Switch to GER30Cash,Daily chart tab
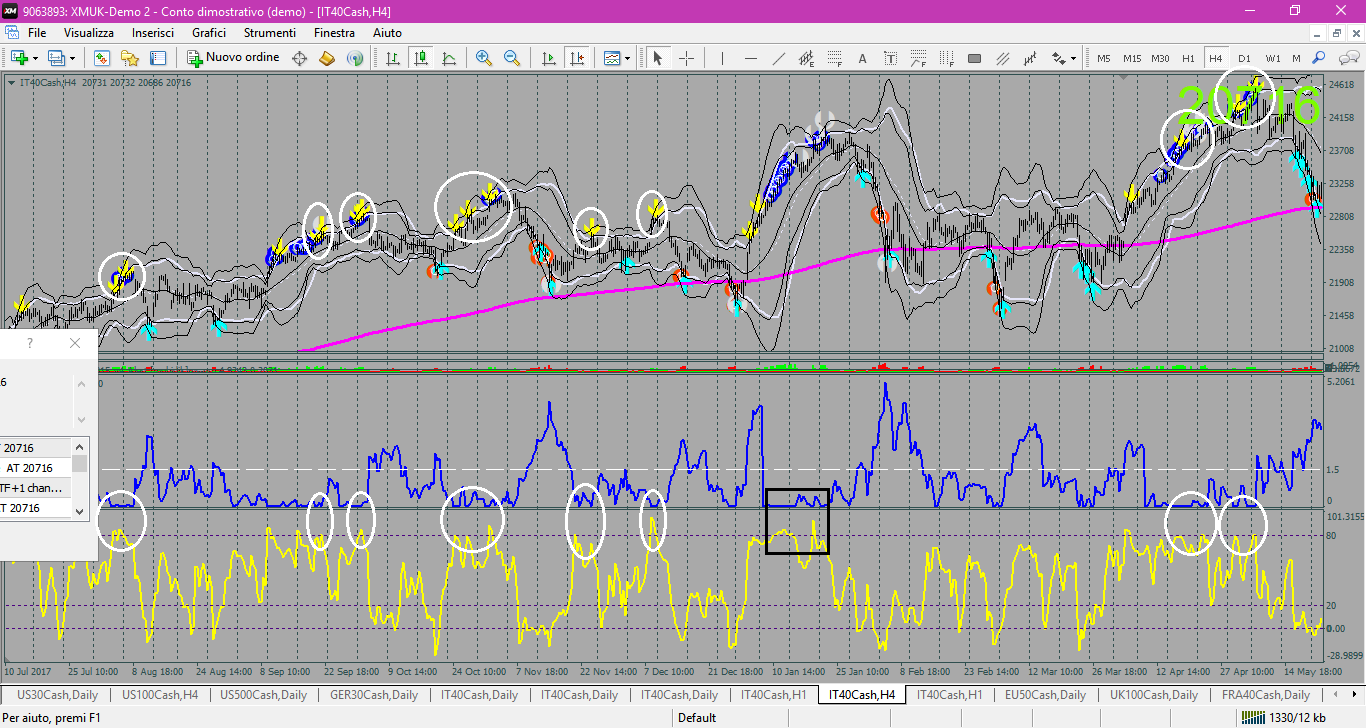This screenshot has width=1366, height=728. (x=374, y=694)
